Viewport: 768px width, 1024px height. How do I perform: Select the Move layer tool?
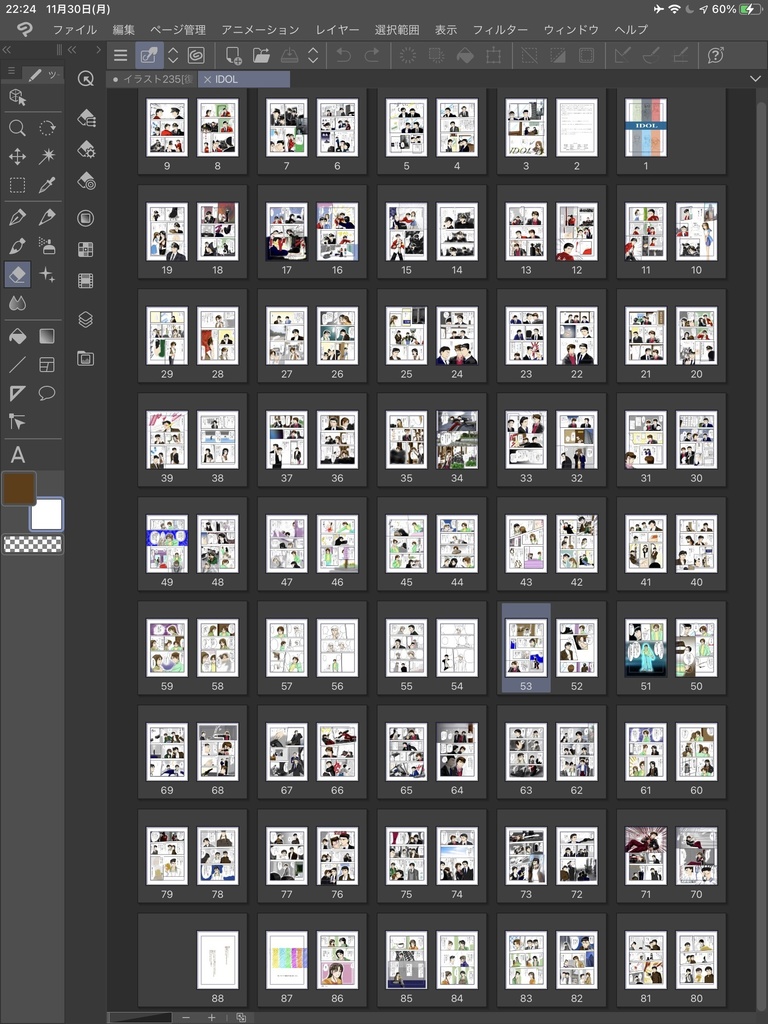[x=18, y=156]
